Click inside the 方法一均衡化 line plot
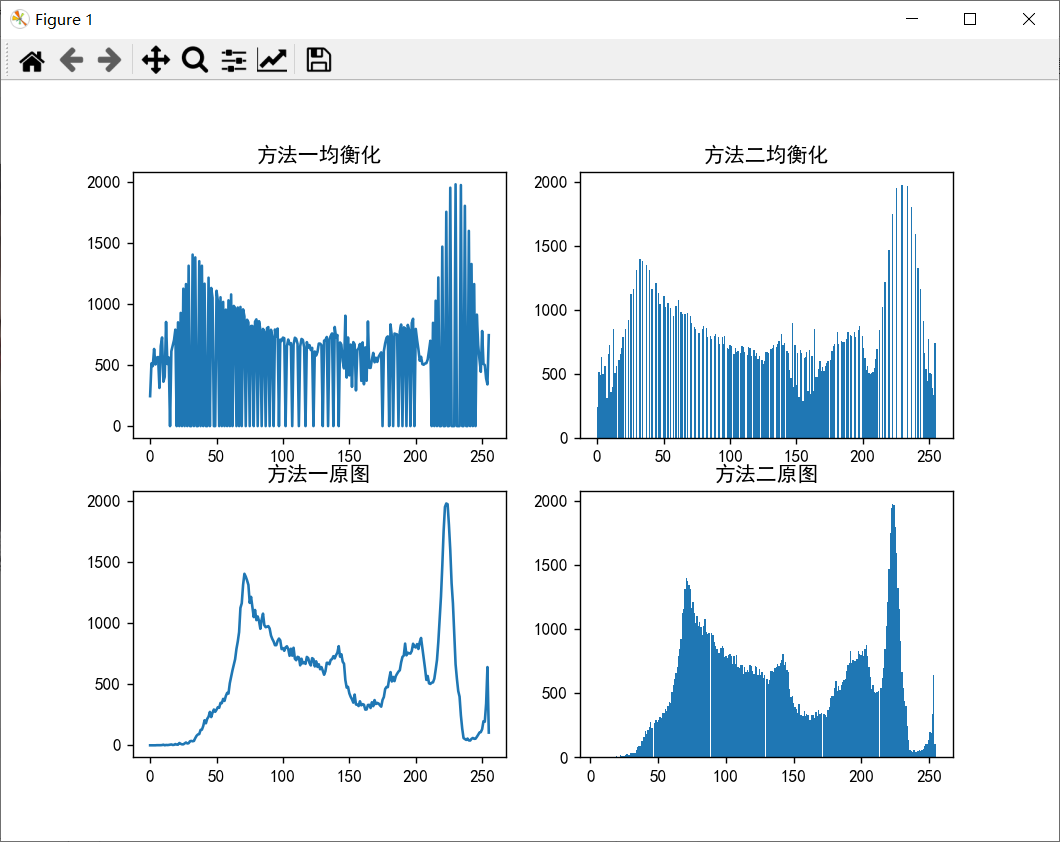The height and width of the screenshot is (842, 1060). coord(320,305)
